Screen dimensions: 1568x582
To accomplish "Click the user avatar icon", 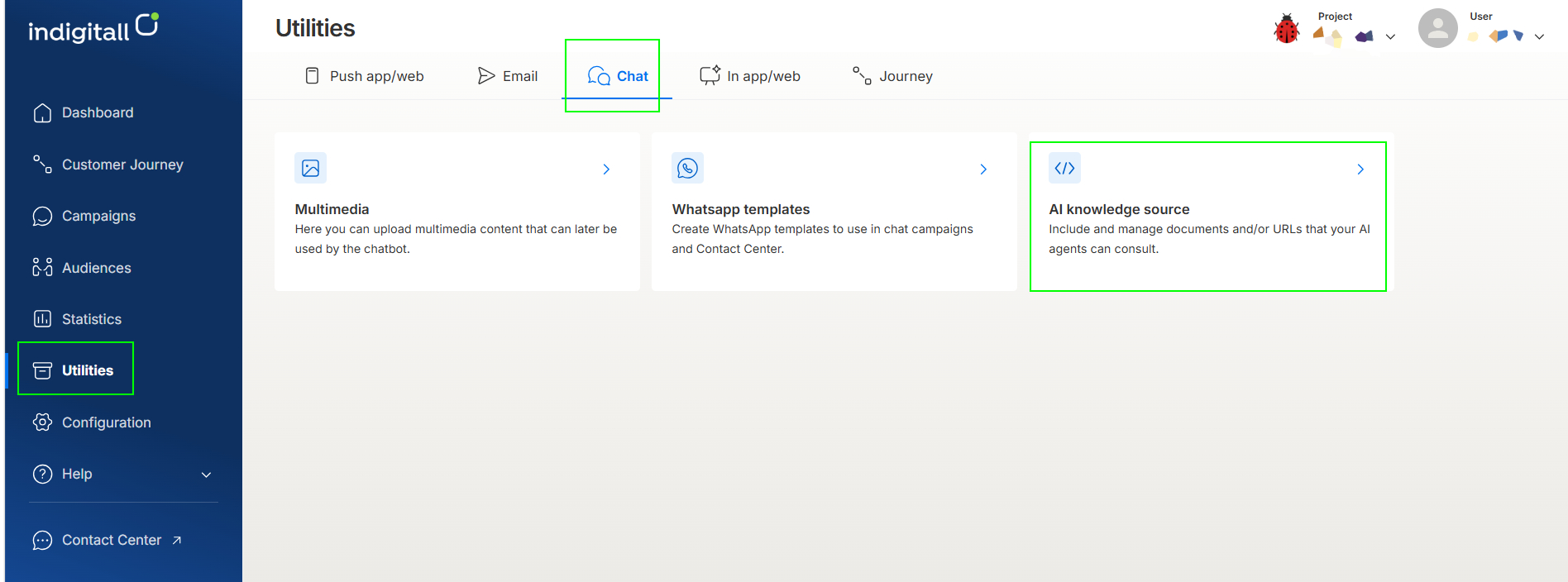I will (x=1438, y=28).
